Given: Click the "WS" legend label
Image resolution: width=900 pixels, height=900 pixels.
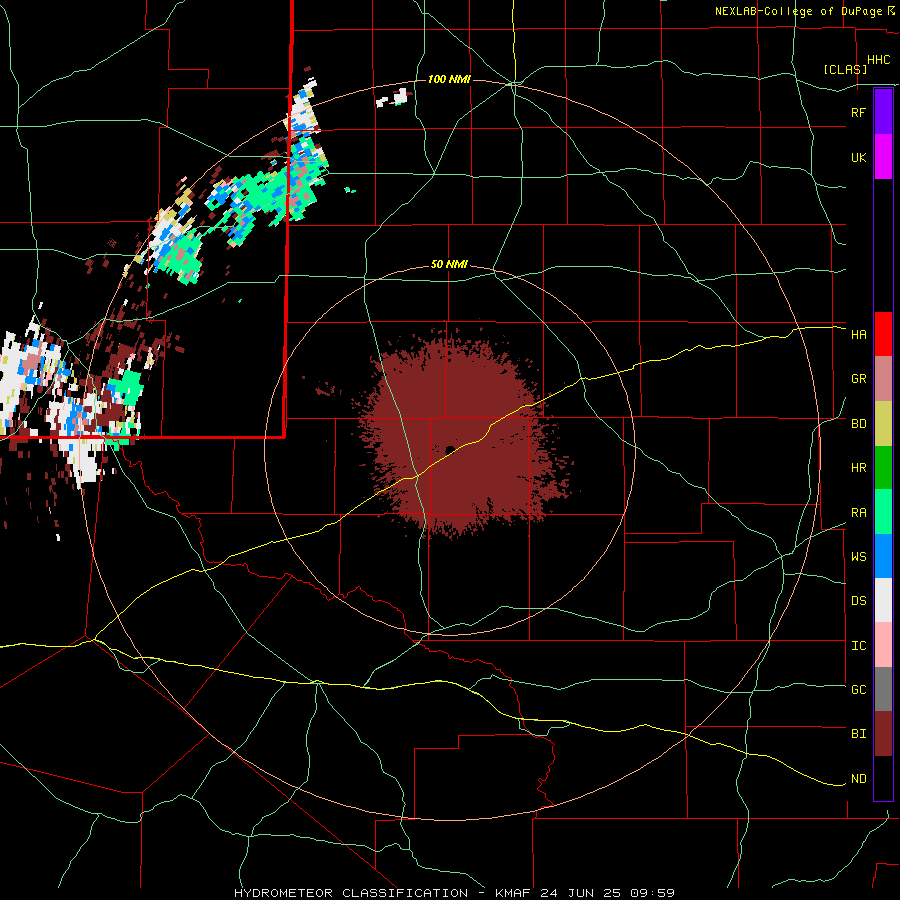Looking at the screenshot, I should coord(858,556).
